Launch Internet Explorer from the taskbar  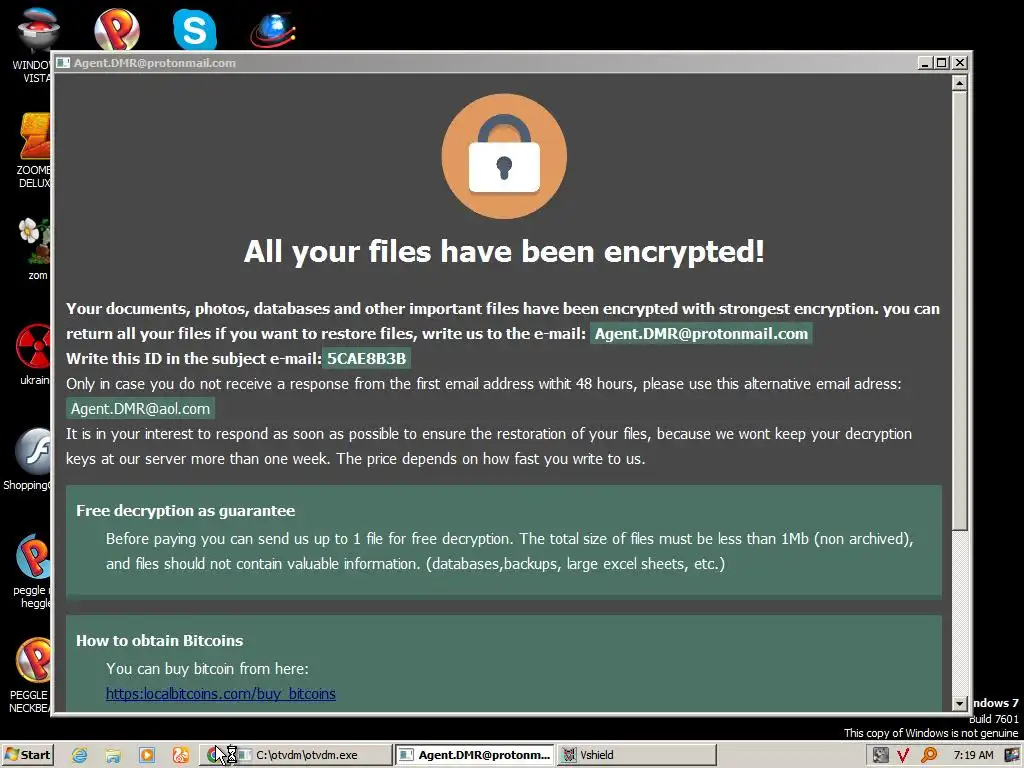point(80,755)
